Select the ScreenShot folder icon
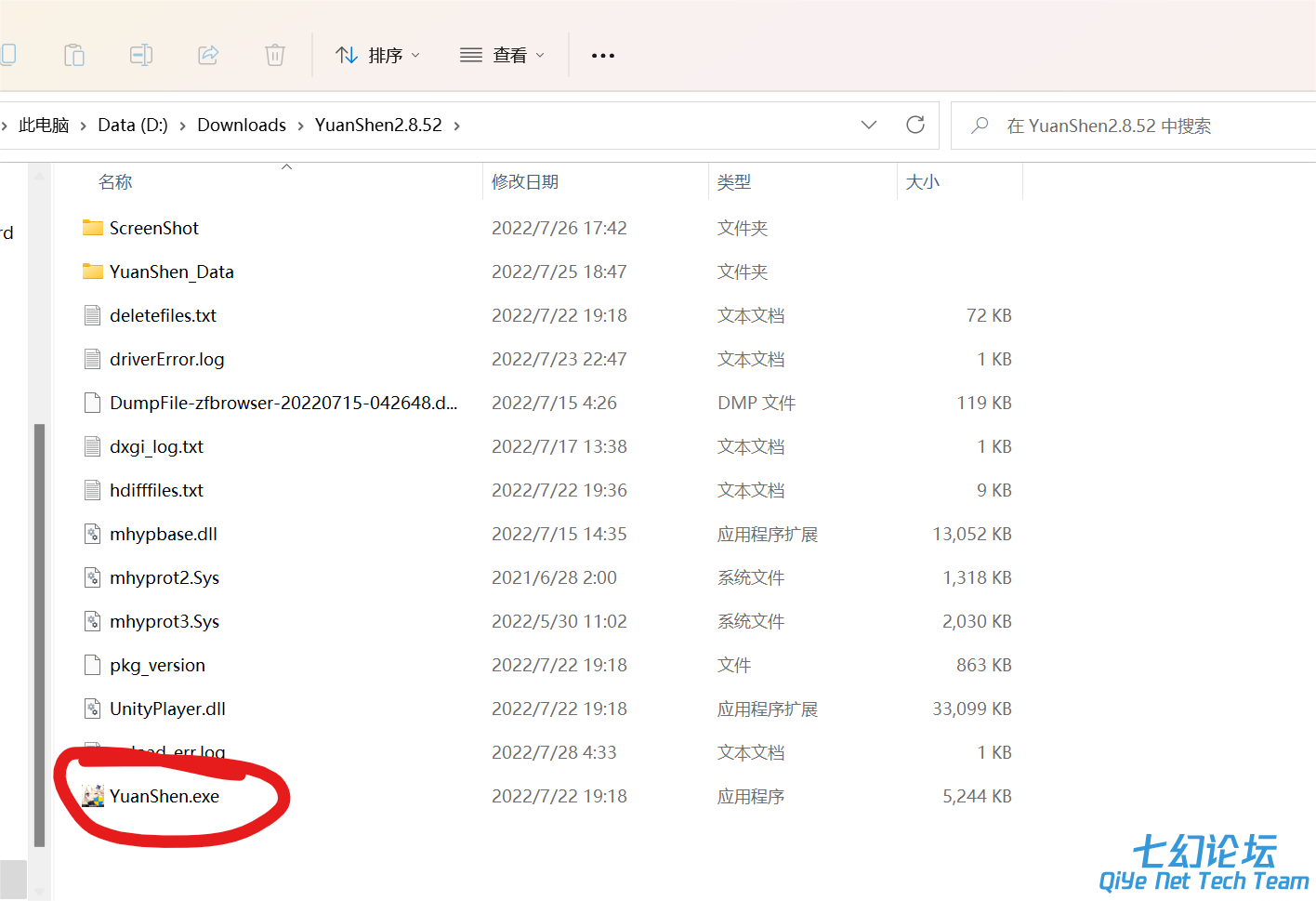This screenshot has width=1316, height=901. [93, 228]
